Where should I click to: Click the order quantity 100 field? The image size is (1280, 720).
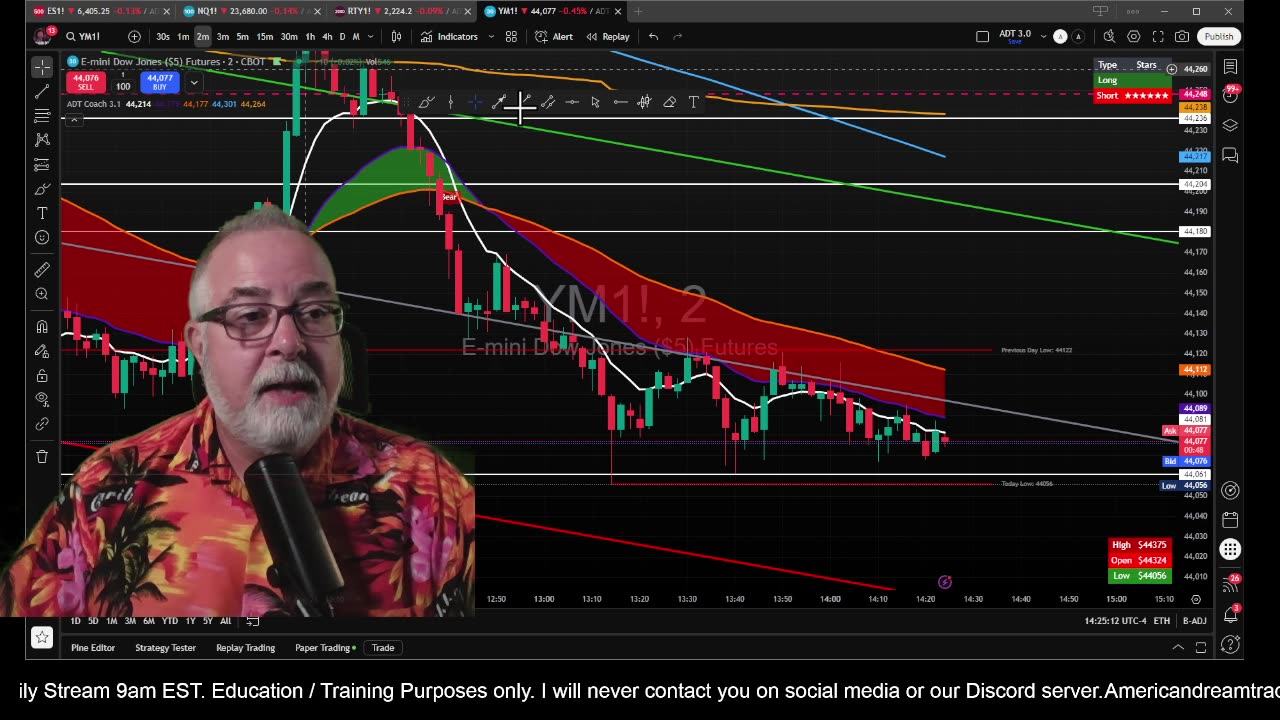click(x=123, y=86)
